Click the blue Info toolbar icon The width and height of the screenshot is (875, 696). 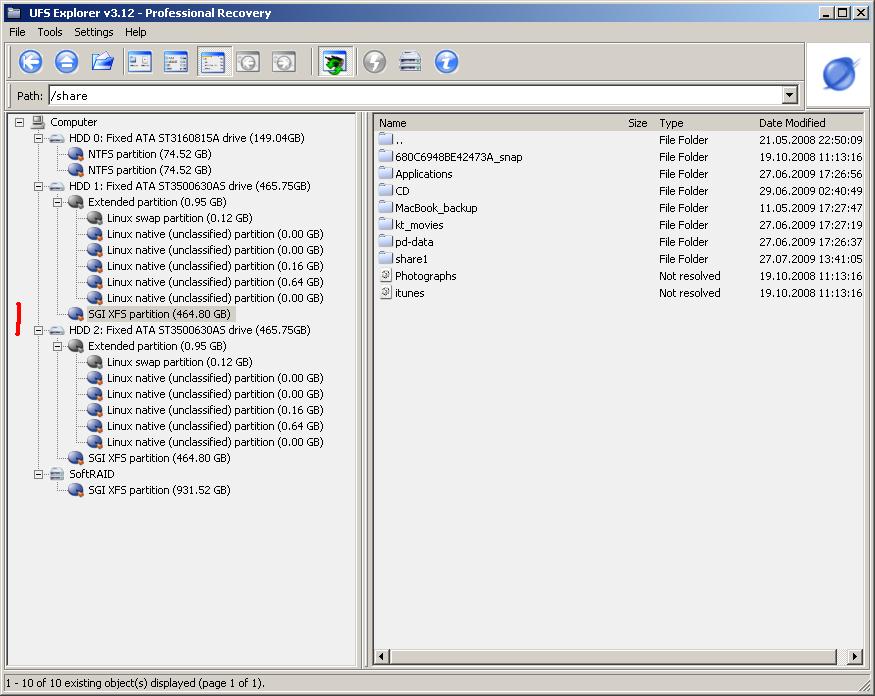coord(446,61)
